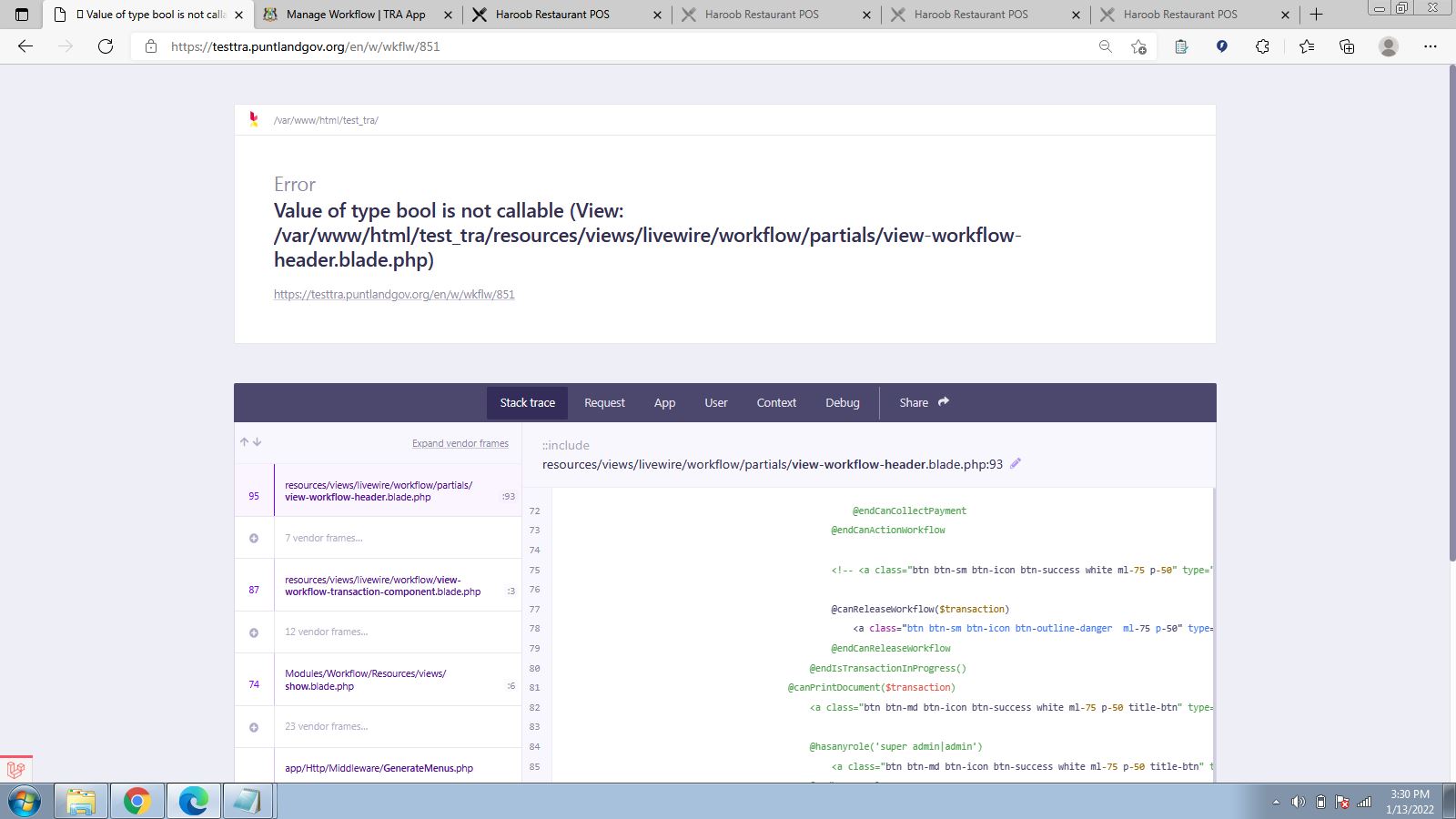Click the site lock icon in address bar
Viewport: 1456px width, 819px height.
(x=151, y=46)
